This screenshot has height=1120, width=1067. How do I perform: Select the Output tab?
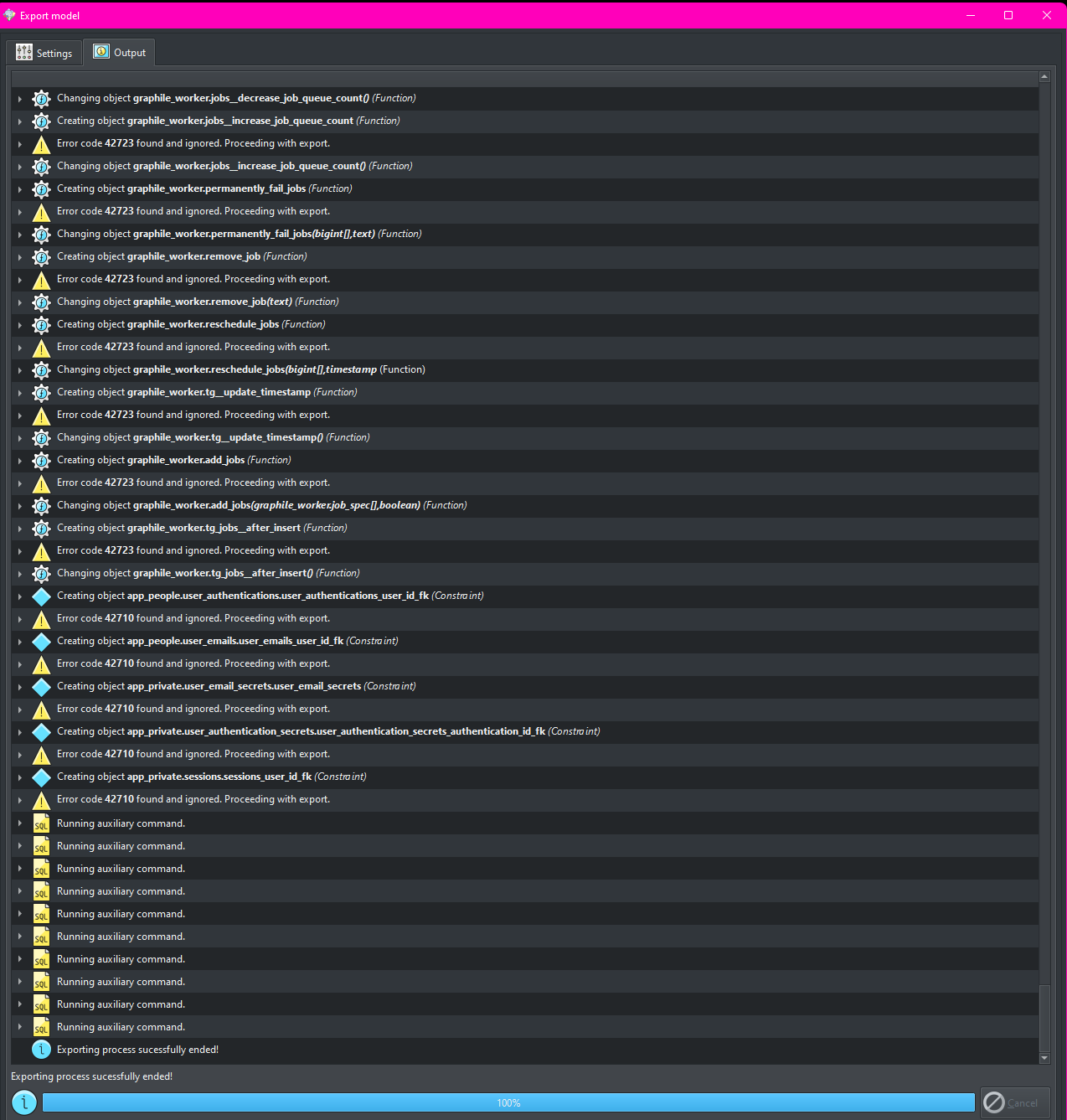119,52
